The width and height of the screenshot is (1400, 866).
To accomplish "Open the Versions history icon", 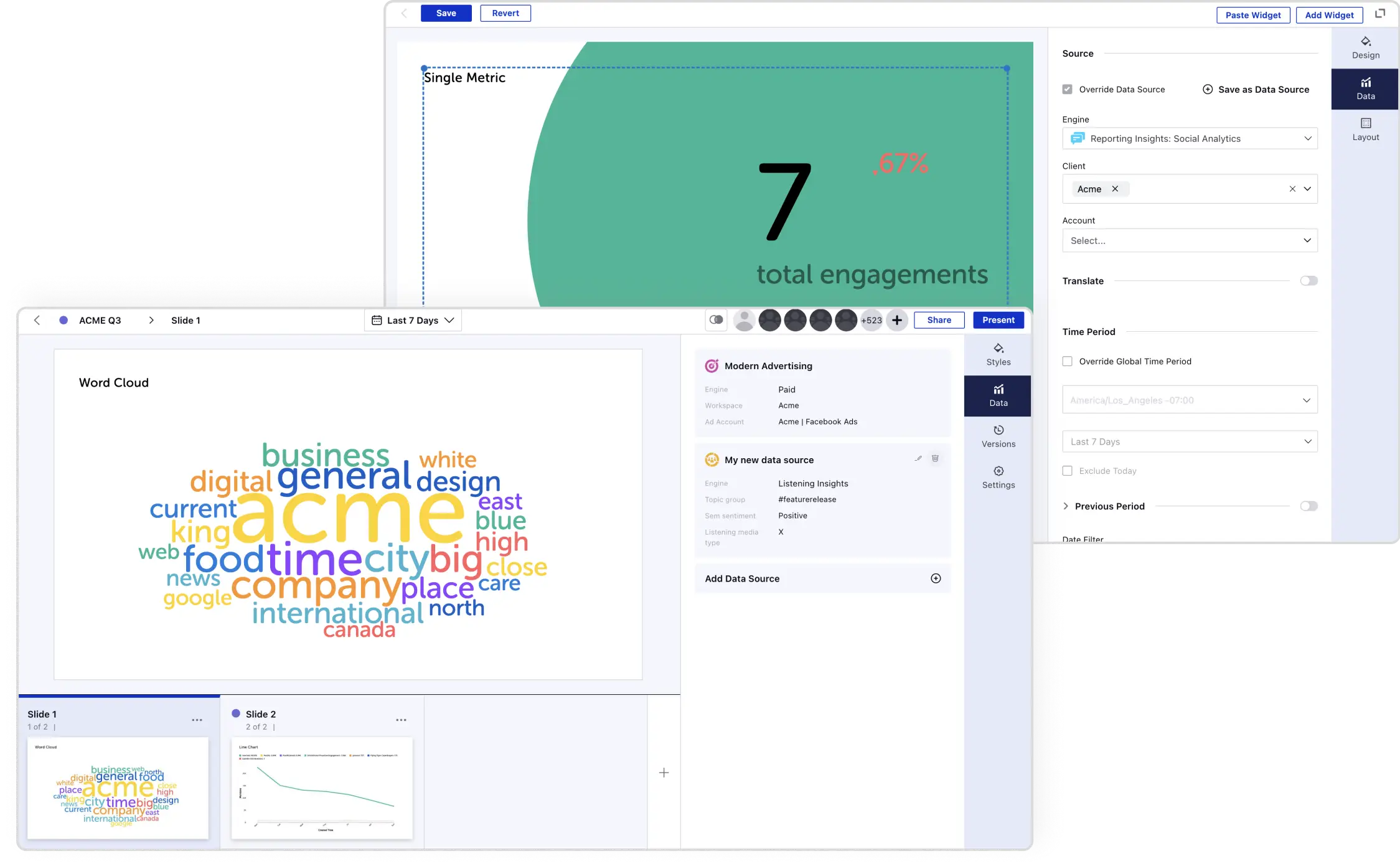I will [x=998, y=430].
